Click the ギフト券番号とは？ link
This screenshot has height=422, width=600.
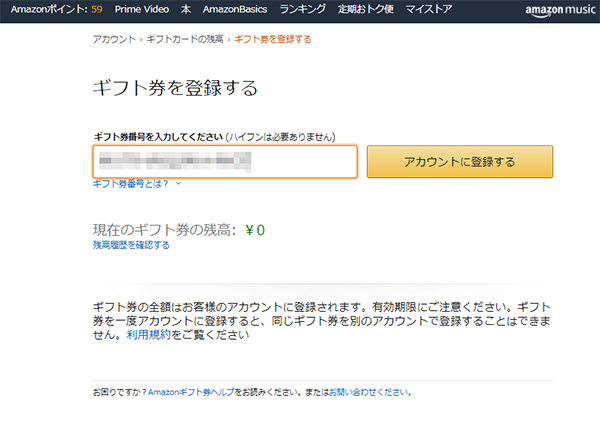130,184
